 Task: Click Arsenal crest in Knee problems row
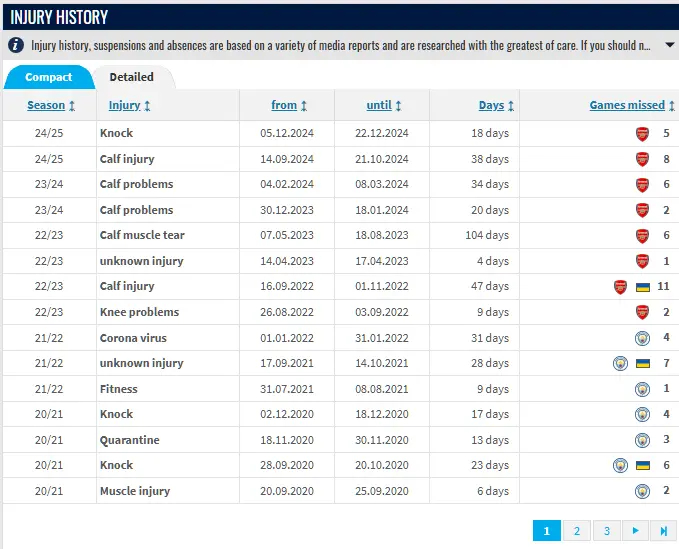point(643,312)
